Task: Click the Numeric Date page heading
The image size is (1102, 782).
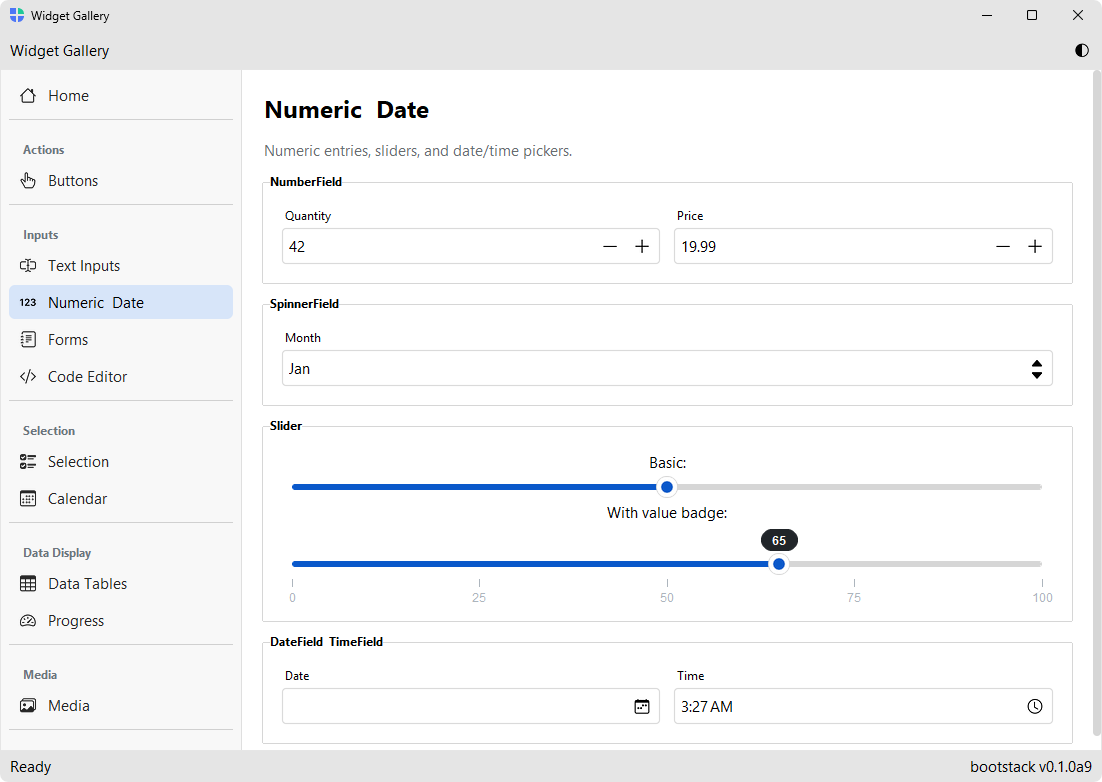Action: (346, 110)
